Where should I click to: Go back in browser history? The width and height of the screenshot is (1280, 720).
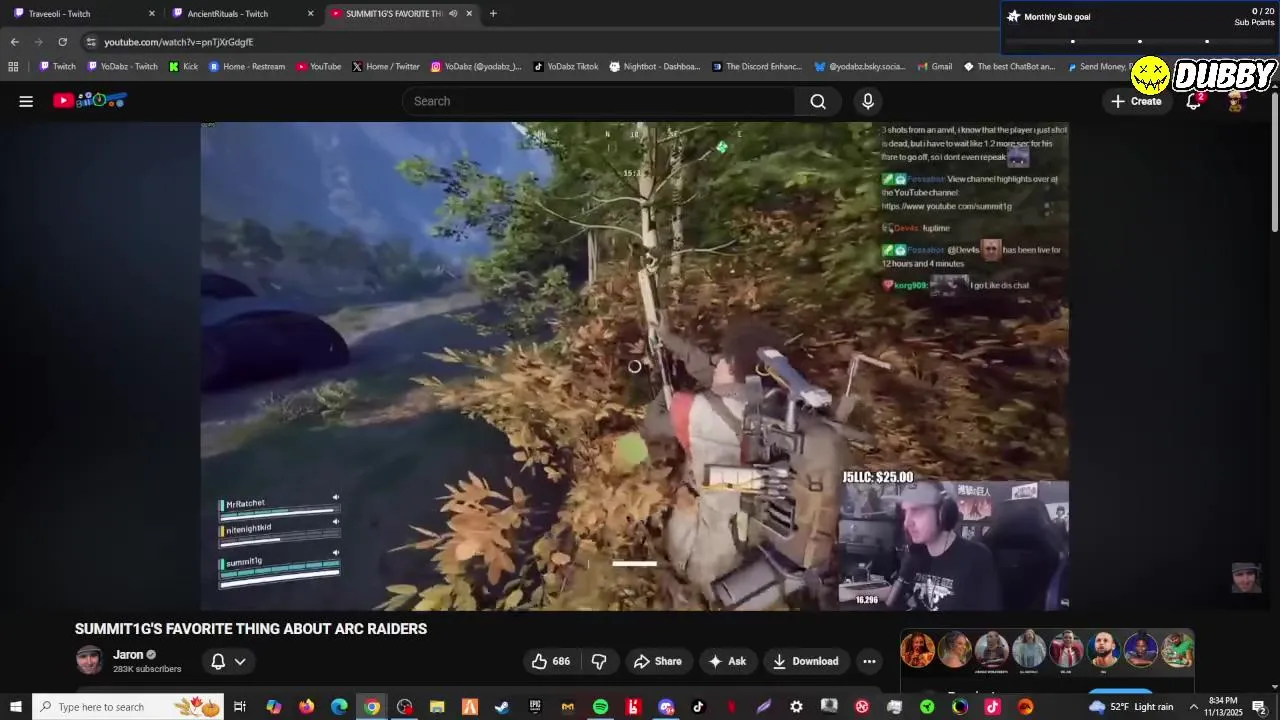pyautogui.click(x=14, y=42)
